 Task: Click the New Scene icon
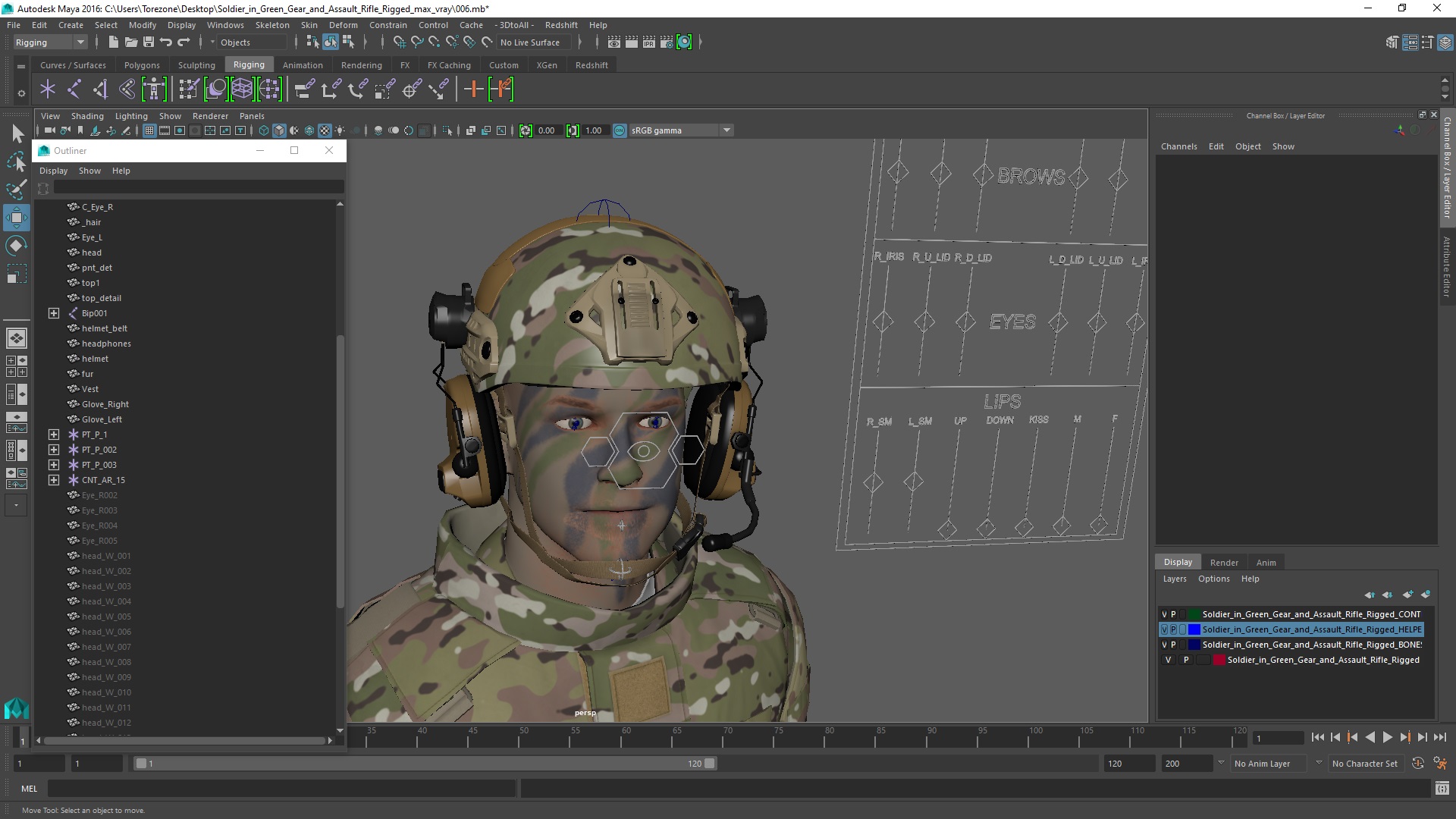pyautogui.click(x=114, y=42)
